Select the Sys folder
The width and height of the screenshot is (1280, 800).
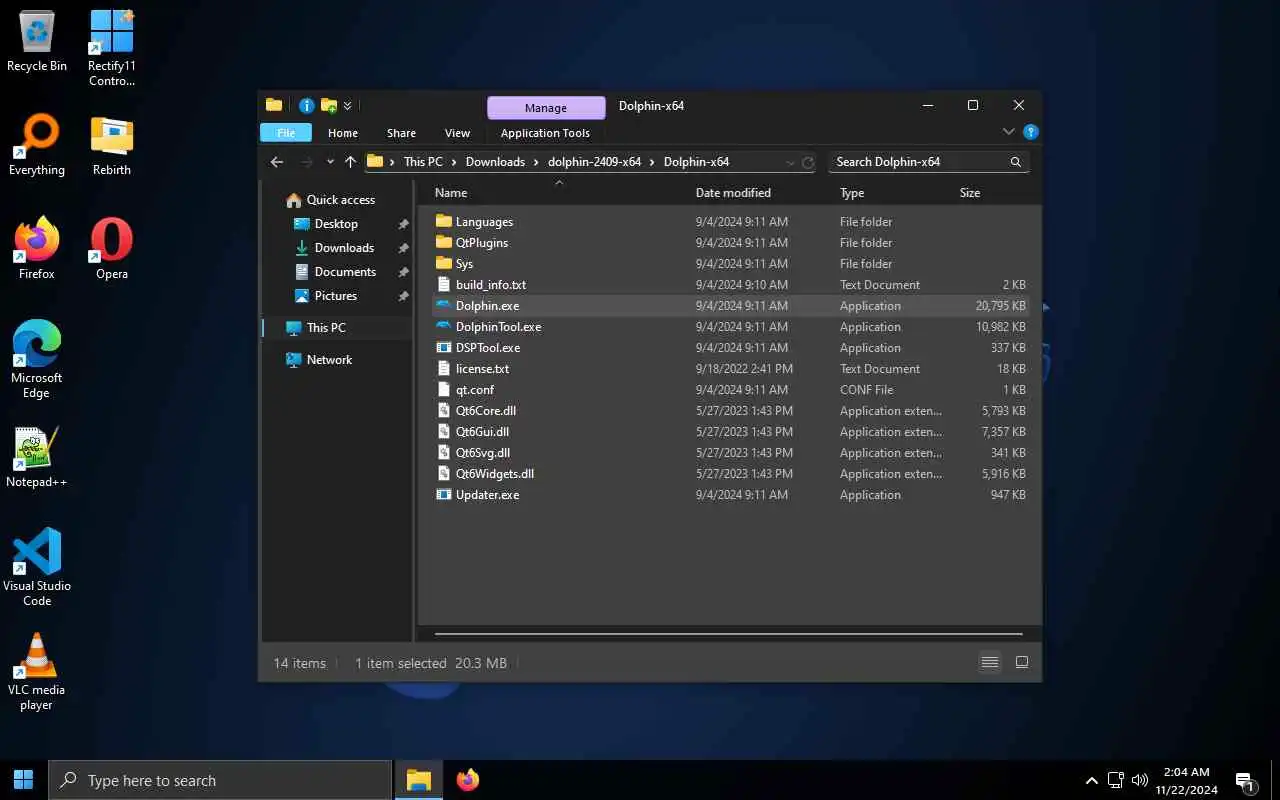click(464, 264)
